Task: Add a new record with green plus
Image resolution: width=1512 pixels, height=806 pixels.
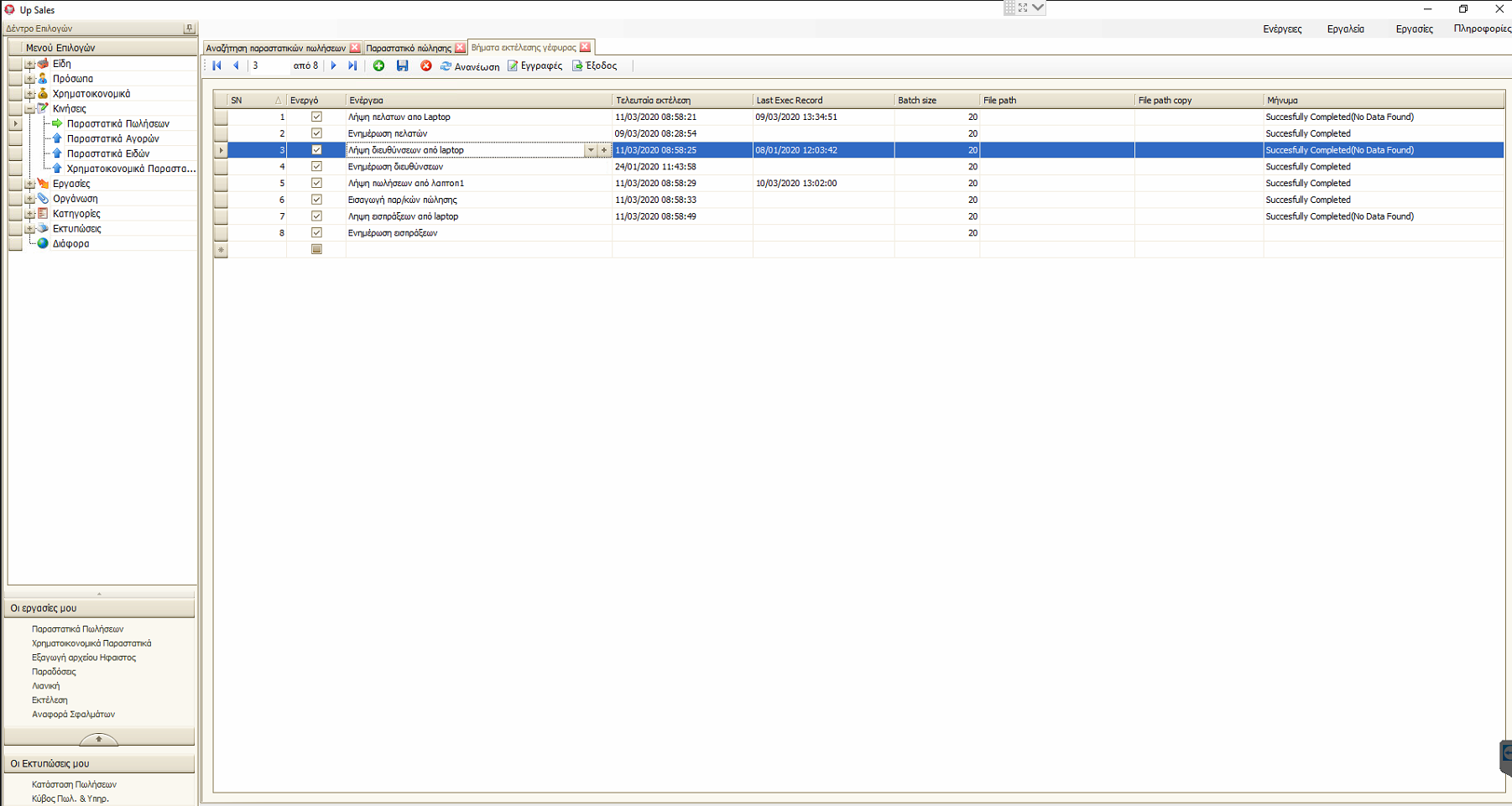Action: 379,65
